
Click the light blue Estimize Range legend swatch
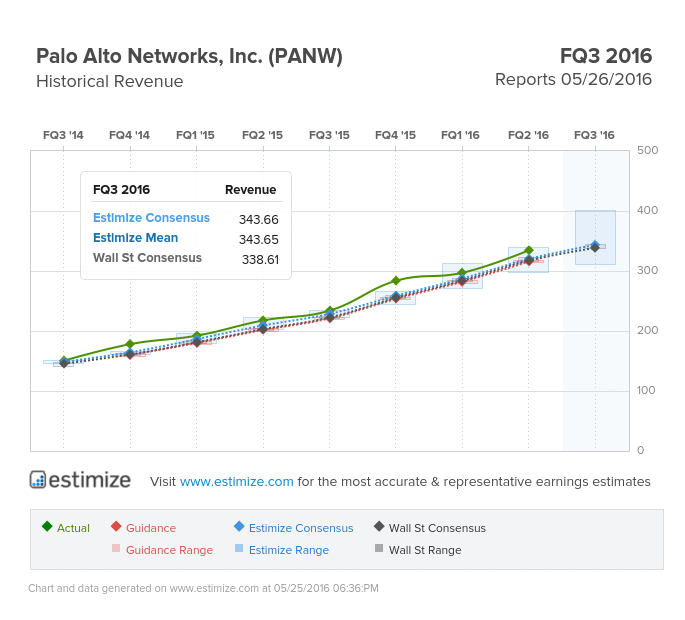[239, 548]
